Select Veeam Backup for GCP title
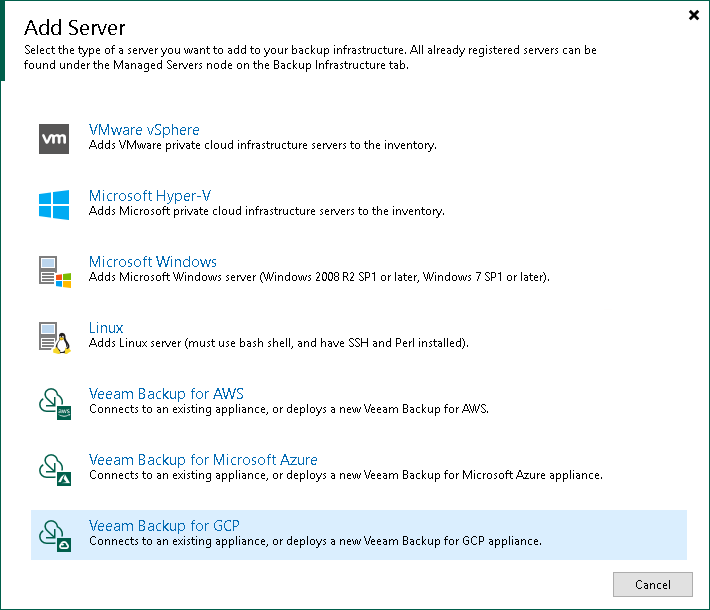 (x=164, y=526)
